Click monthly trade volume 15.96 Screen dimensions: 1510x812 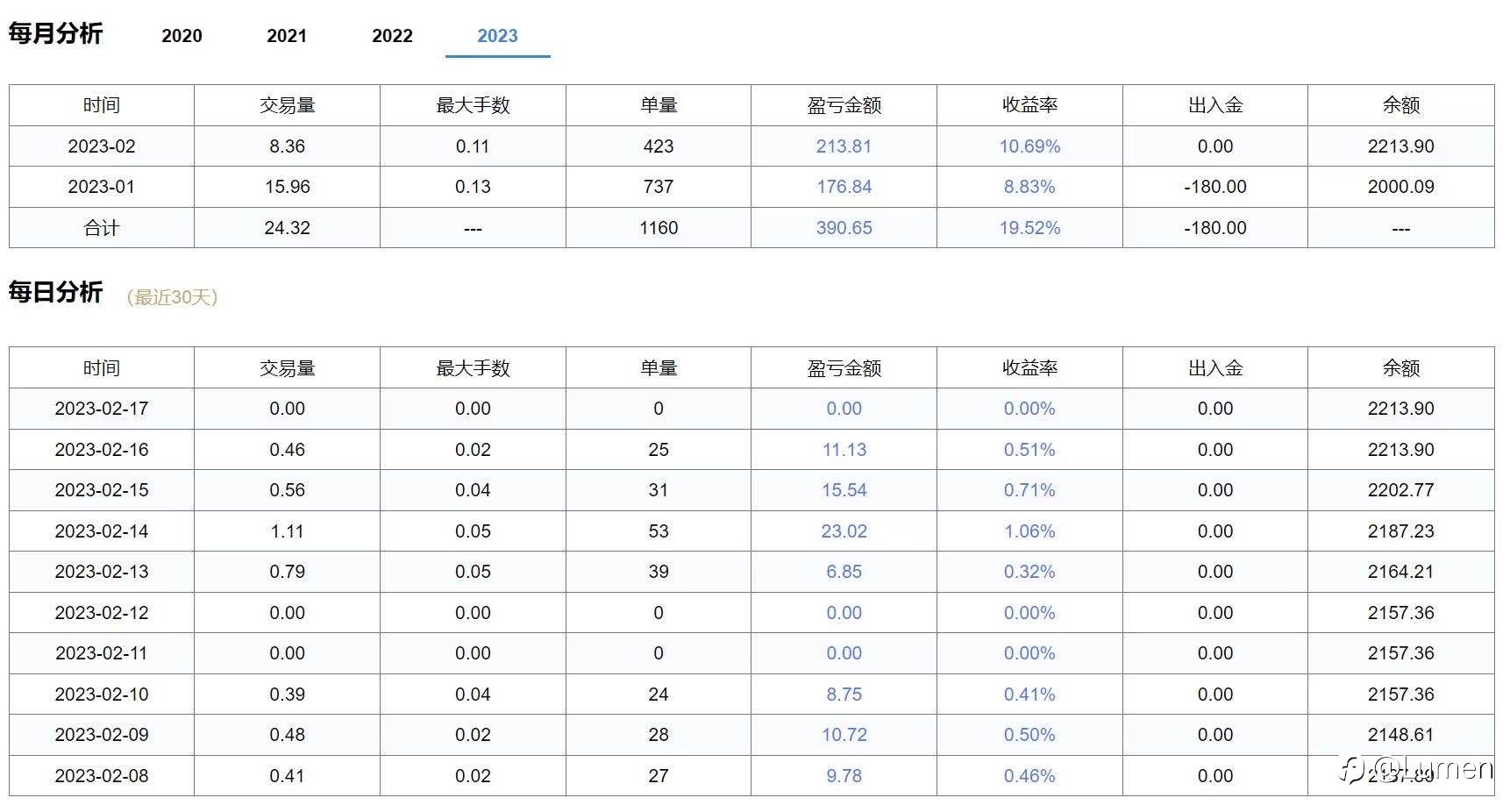pos(287,187)
